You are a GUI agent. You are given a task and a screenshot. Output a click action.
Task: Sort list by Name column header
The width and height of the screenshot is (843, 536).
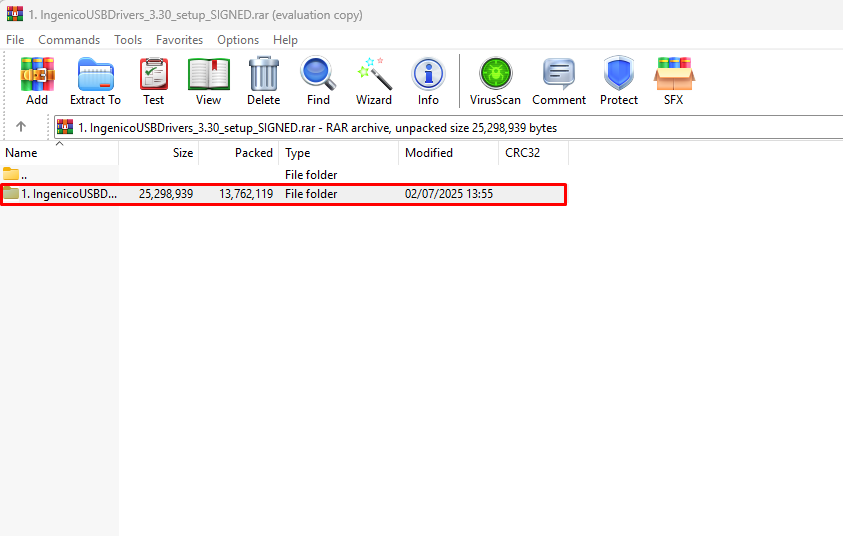pyautogui.click(x=22, y=153)
